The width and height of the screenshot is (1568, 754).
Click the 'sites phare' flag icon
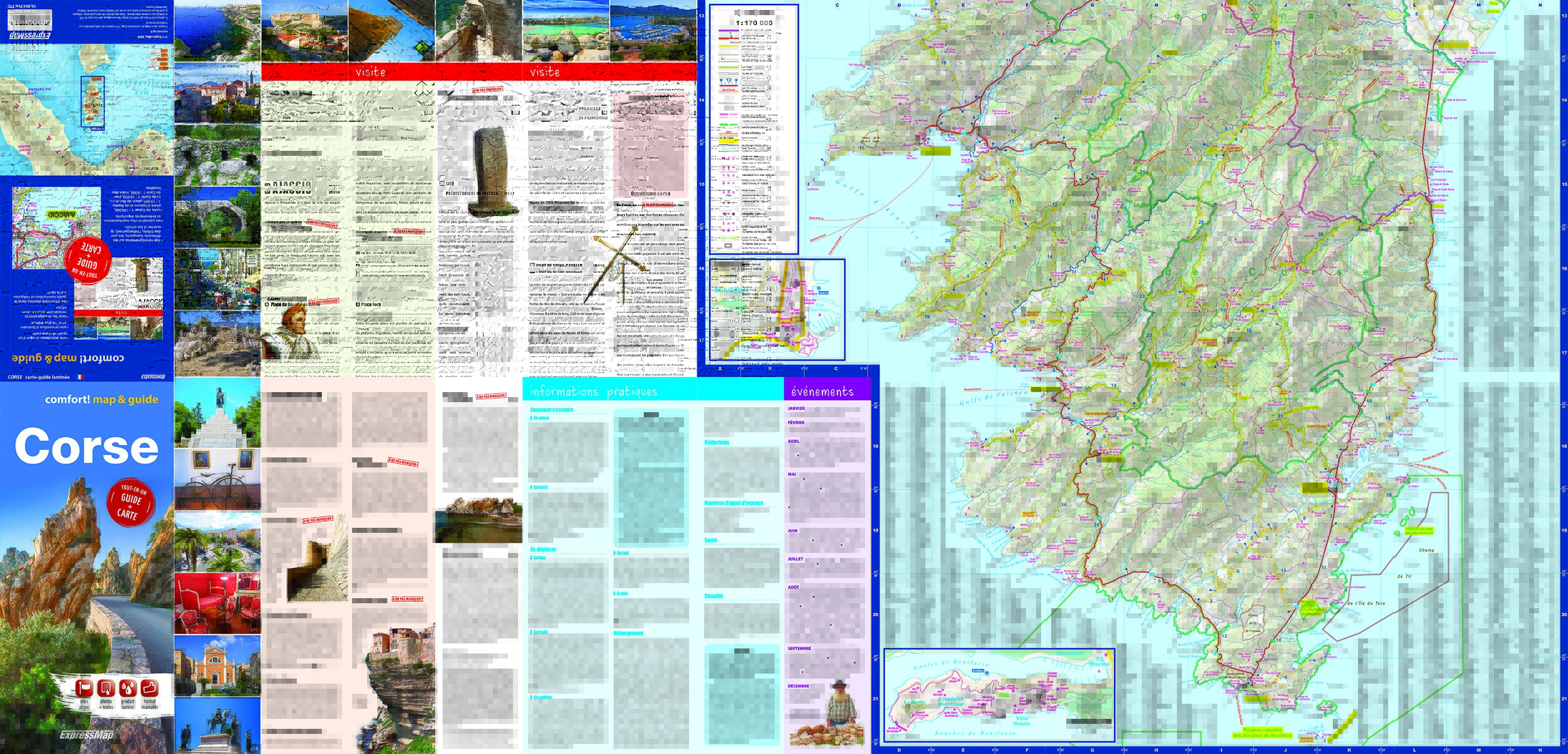click(84, 687)
